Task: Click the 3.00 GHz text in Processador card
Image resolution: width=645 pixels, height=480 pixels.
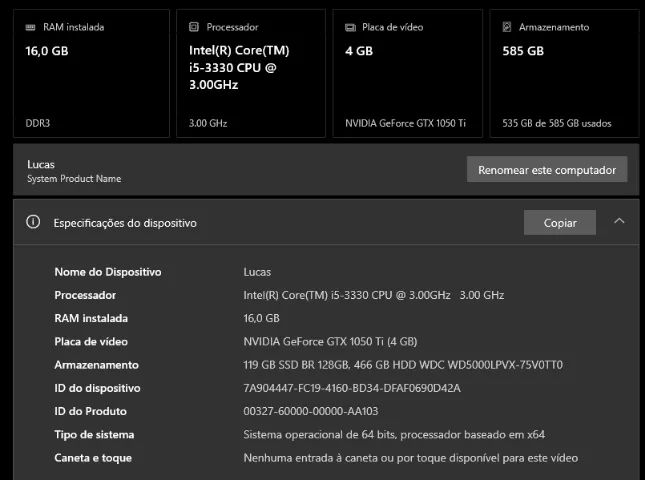Action: [x=208, y=123]
